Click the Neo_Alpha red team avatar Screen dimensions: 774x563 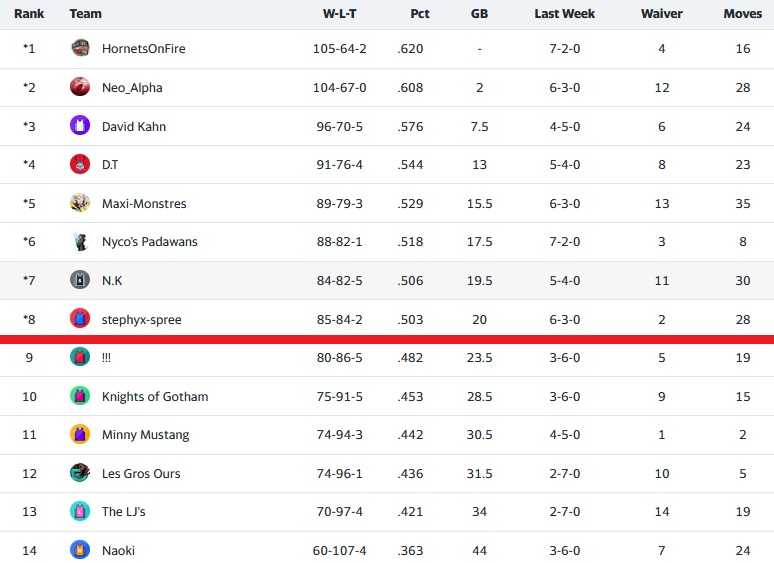pos(79,87)
